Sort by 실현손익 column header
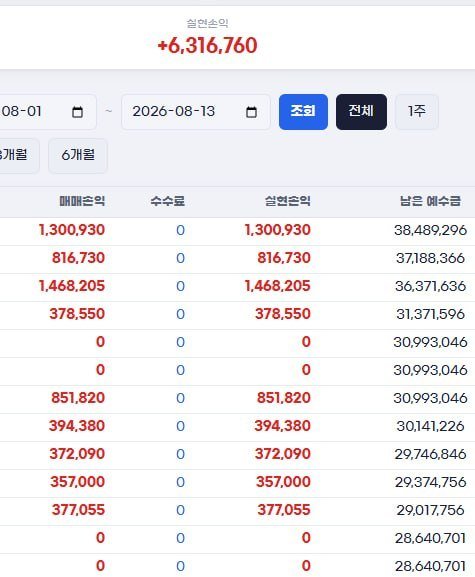The height and width of the screenshot is (577, 475). click(288, 201)
